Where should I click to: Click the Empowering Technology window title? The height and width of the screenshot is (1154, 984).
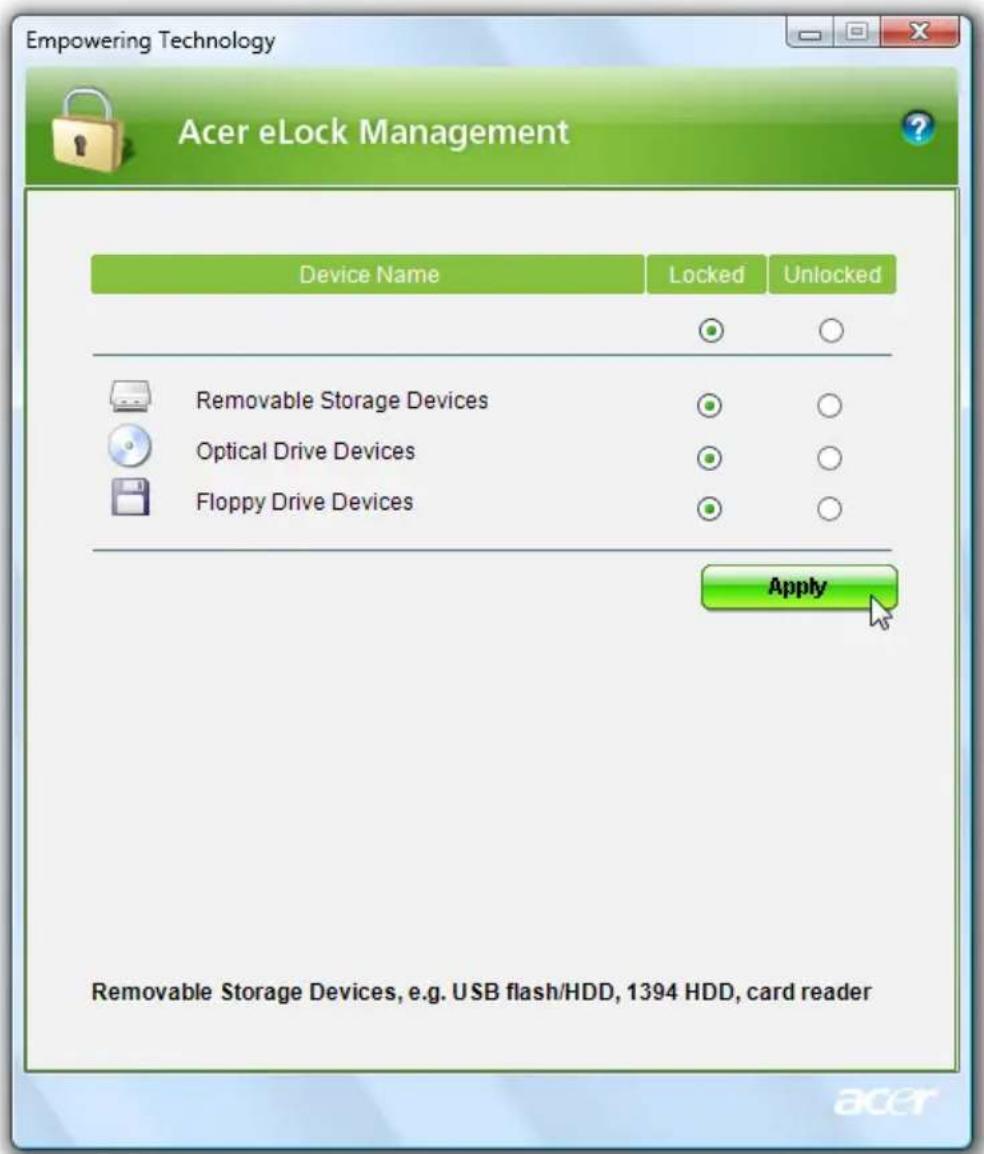click(x=151, y=40)
